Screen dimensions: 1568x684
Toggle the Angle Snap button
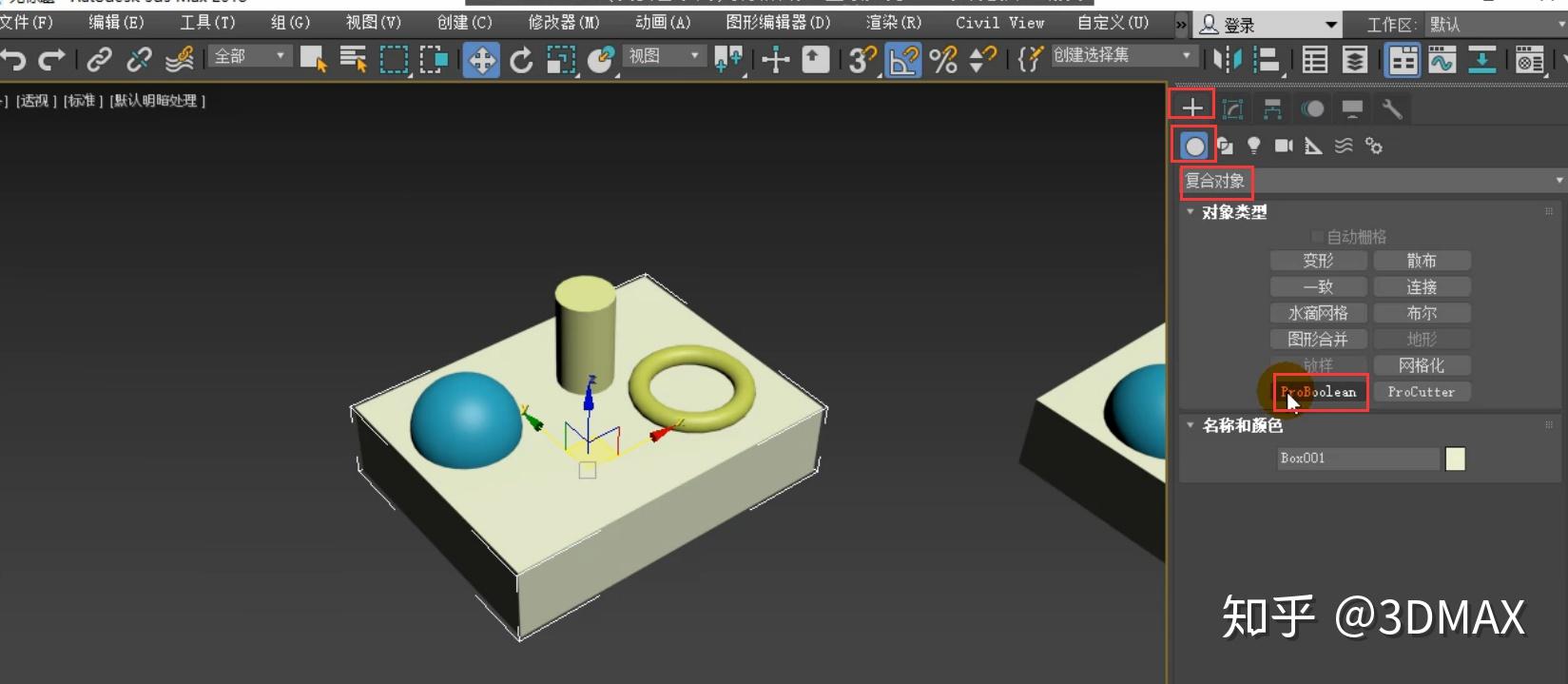pos(902,60)
